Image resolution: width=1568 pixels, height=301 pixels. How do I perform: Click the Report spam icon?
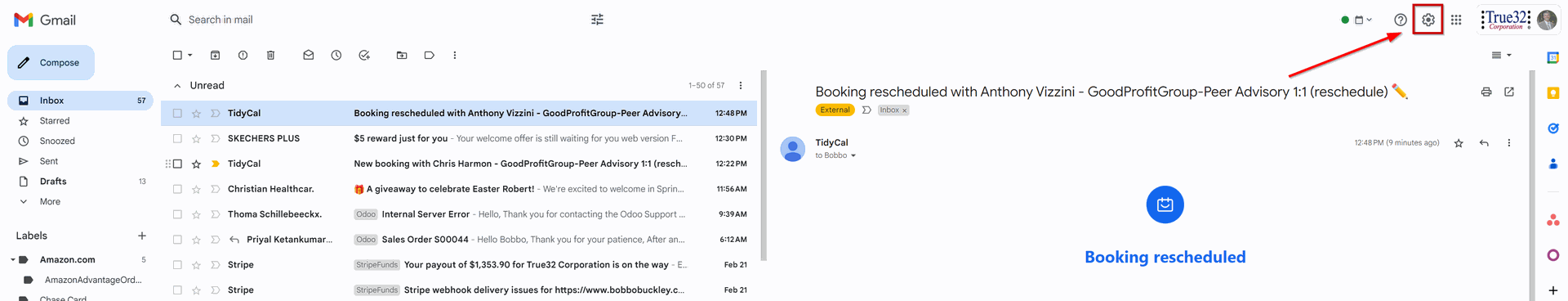[x=243, y=55]
